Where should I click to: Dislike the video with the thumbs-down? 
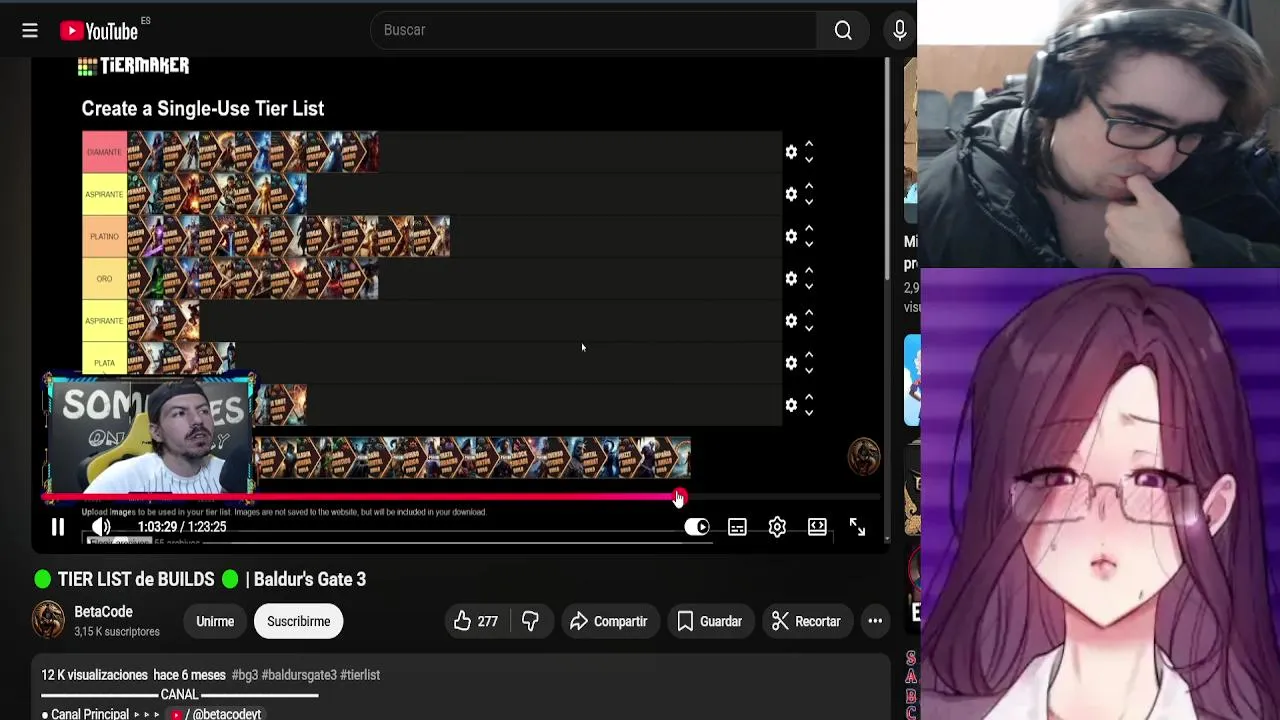pos(531,621)
